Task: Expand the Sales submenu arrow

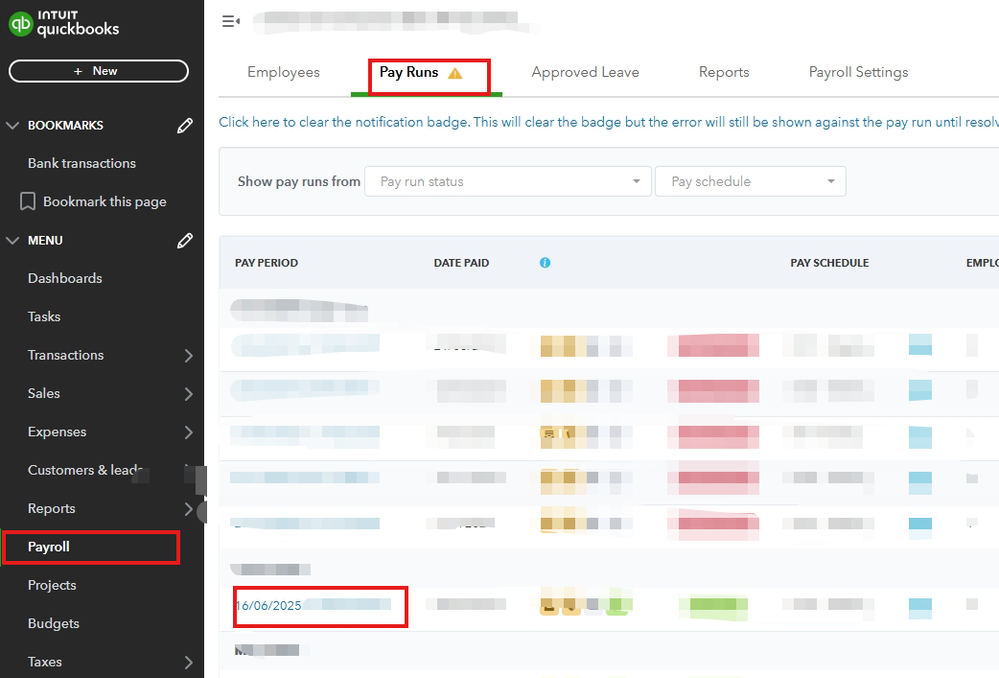Action: (189, 394)
